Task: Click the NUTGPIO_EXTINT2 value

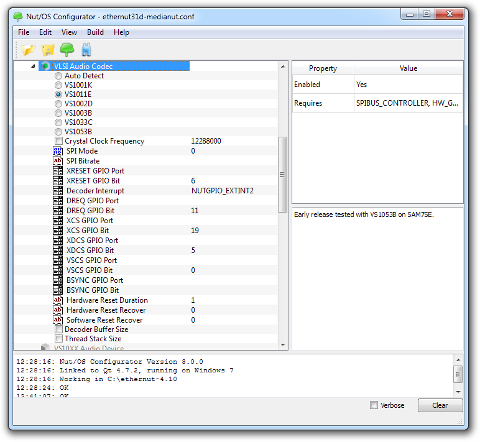Action: (x=222, y=191)
